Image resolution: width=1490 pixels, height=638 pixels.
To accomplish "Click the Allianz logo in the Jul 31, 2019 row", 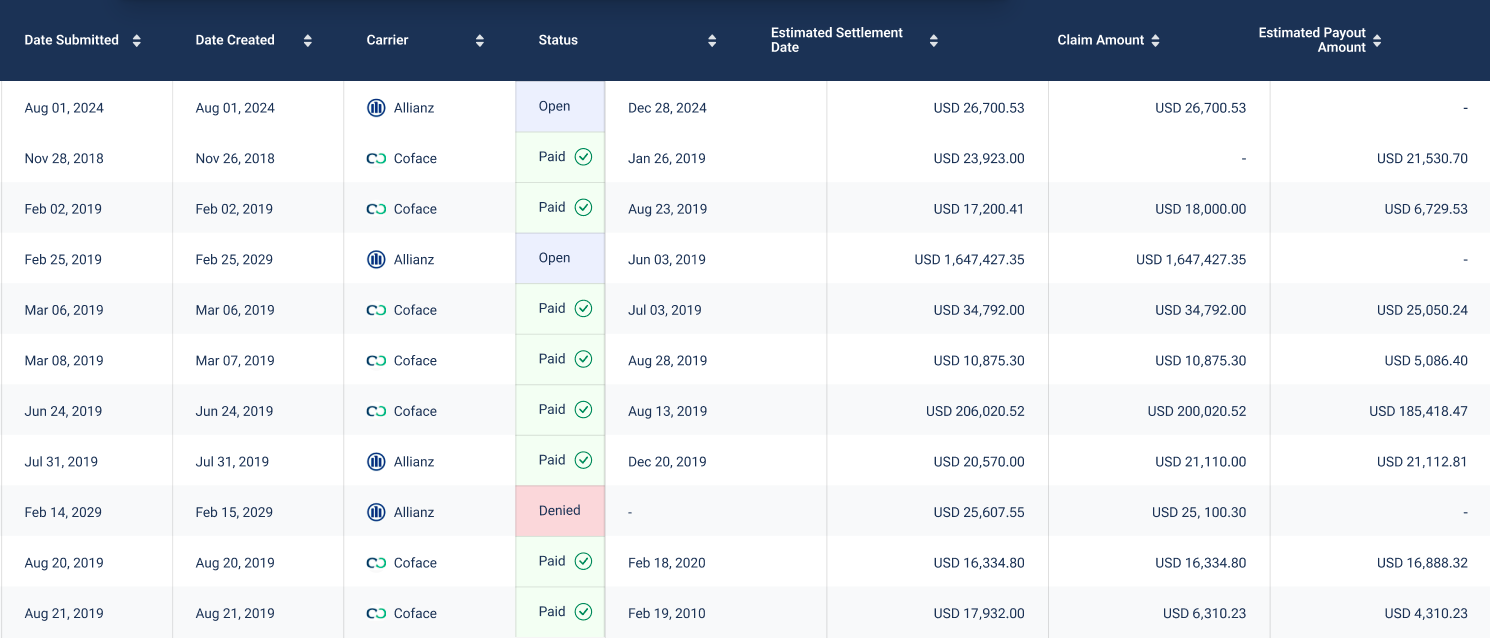I will tap(376, 461).
